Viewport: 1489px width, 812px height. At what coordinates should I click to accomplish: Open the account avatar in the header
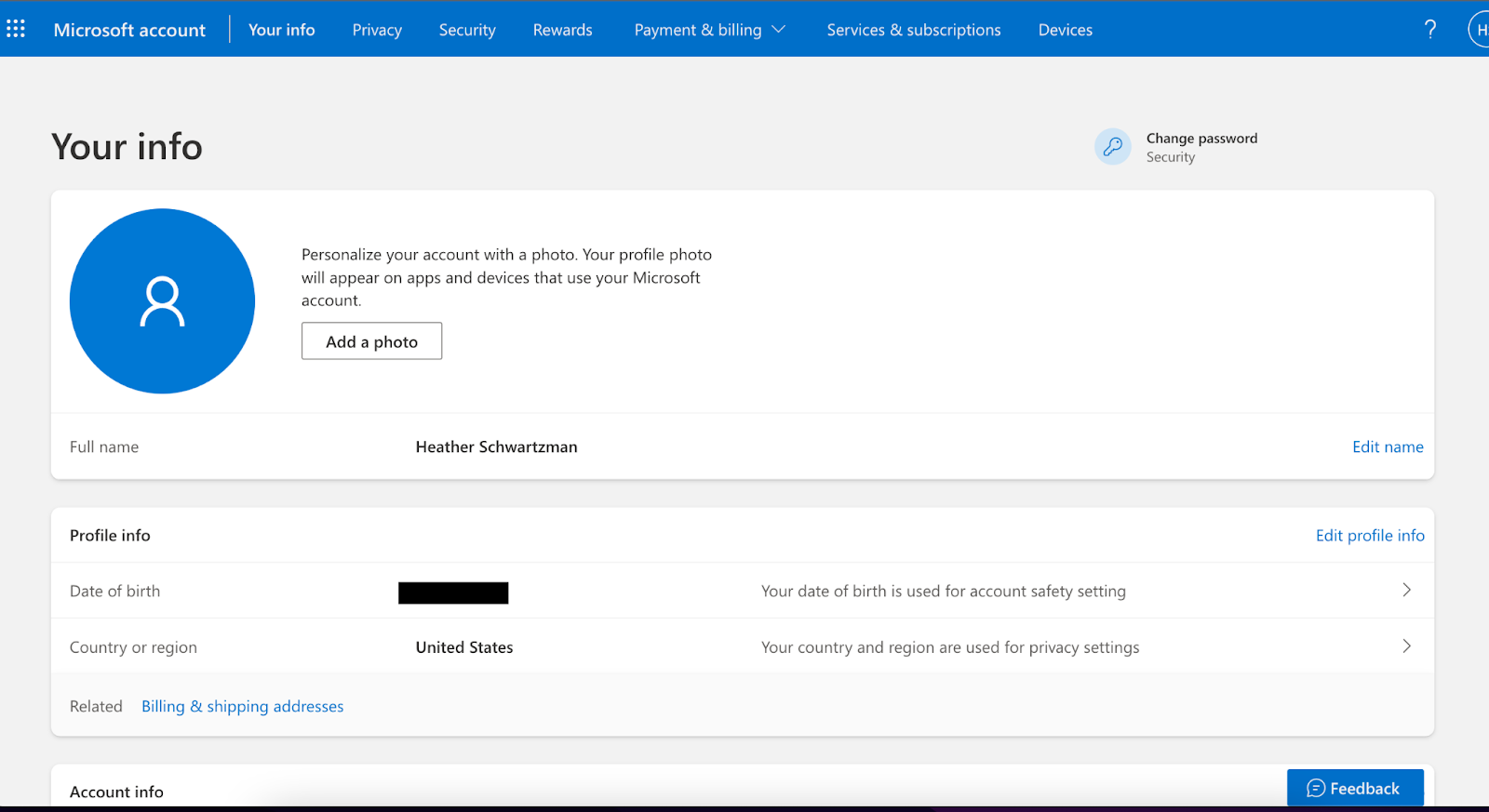1479,30
